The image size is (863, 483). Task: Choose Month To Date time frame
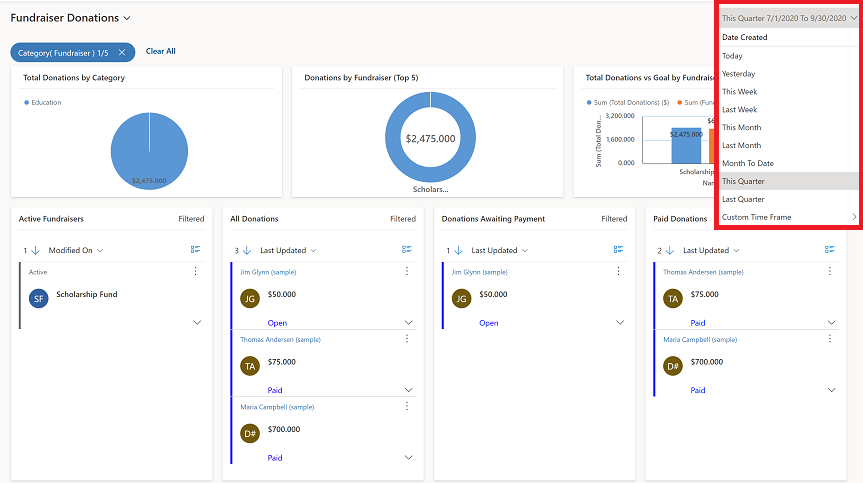[747, 163]
